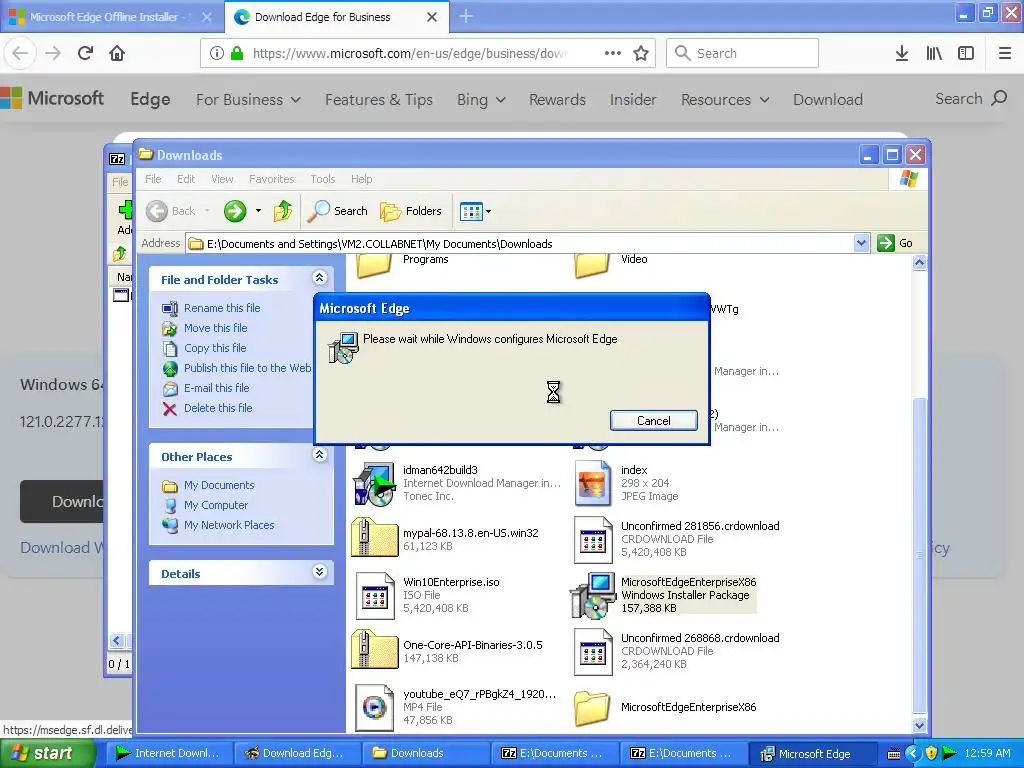Open a new browser tab
Screen dimensions: 1024x768
[466, 16]
